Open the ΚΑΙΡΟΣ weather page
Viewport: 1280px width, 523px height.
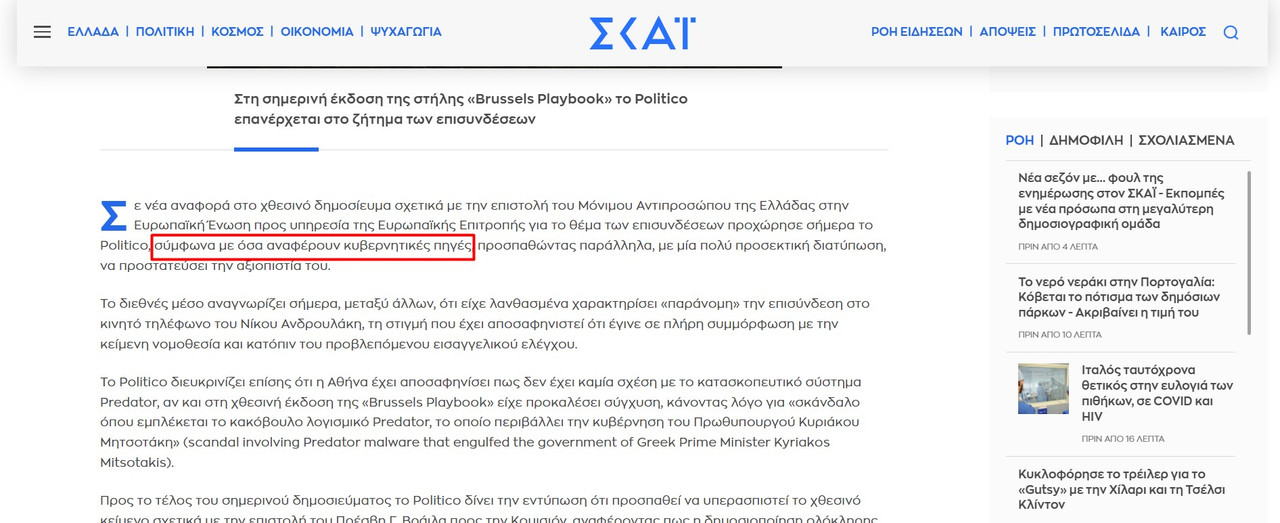click(x=1183, y=32)
